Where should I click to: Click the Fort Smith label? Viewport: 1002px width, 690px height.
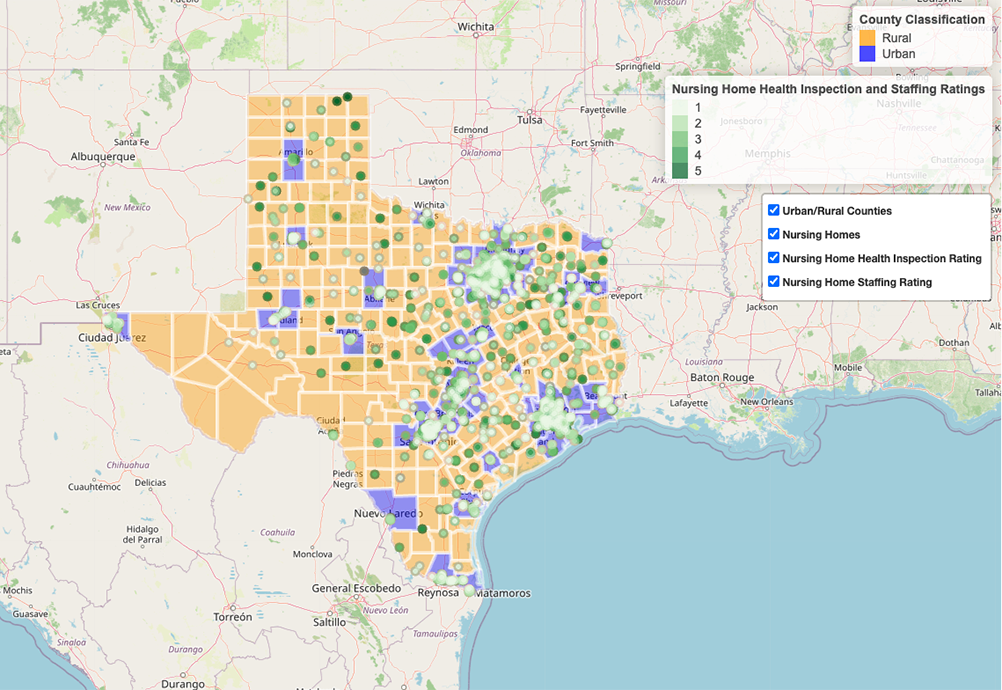coord(592,142)
